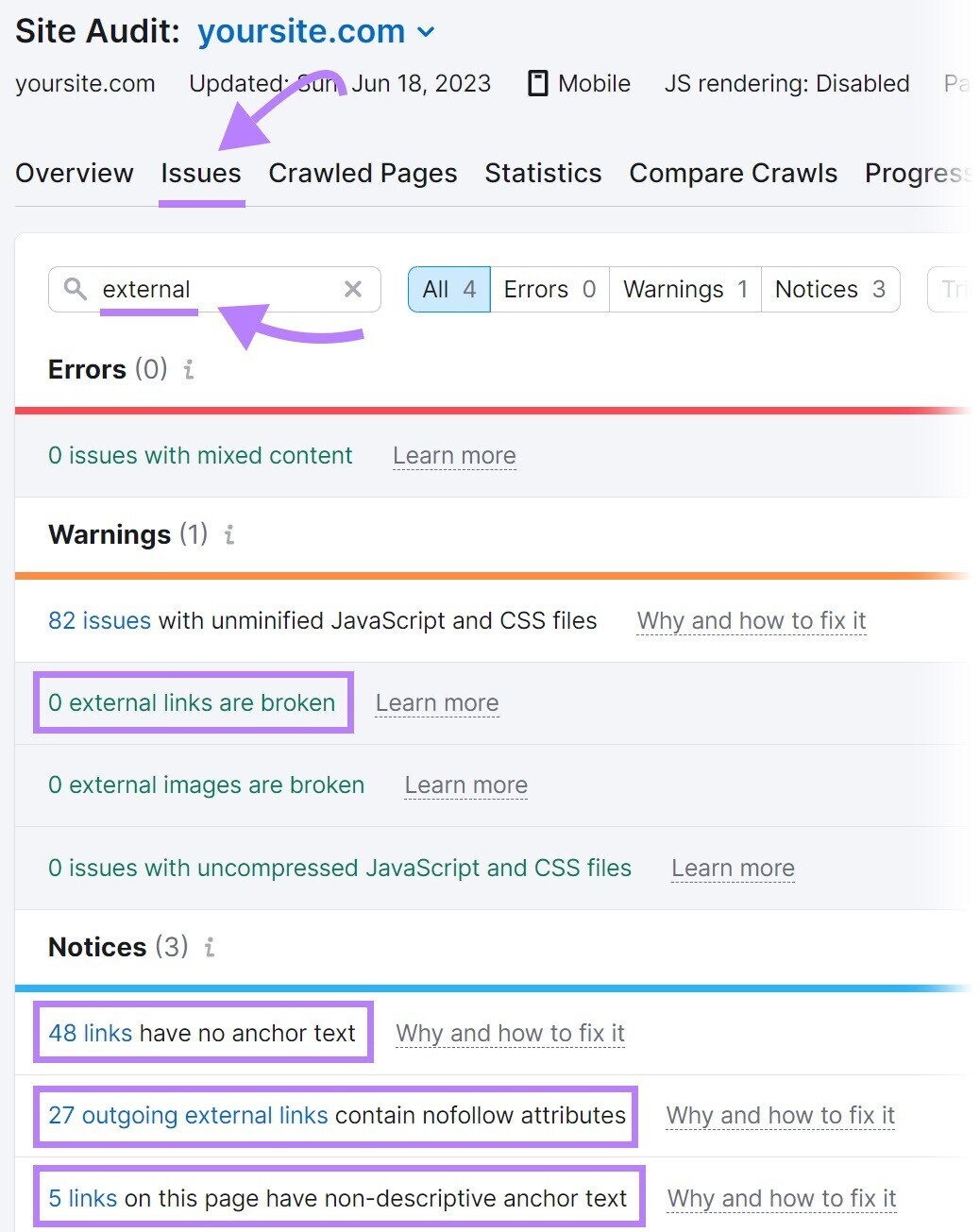This screenshot has height=1232, width=980.
Task: Click the info icon beside Notices (3)
Action: [x=210, y=947]
